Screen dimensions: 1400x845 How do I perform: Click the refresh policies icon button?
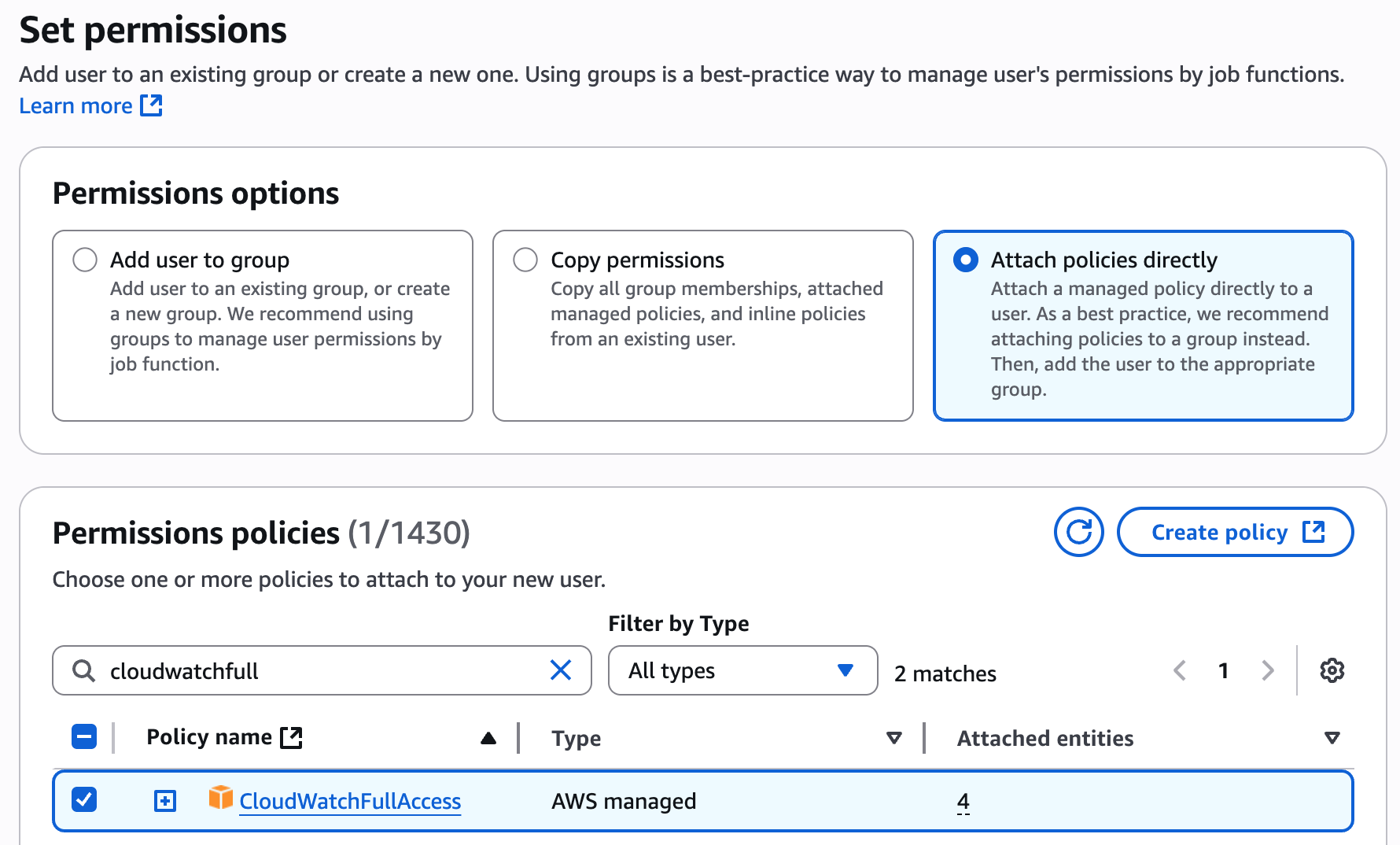point(1078,532)
